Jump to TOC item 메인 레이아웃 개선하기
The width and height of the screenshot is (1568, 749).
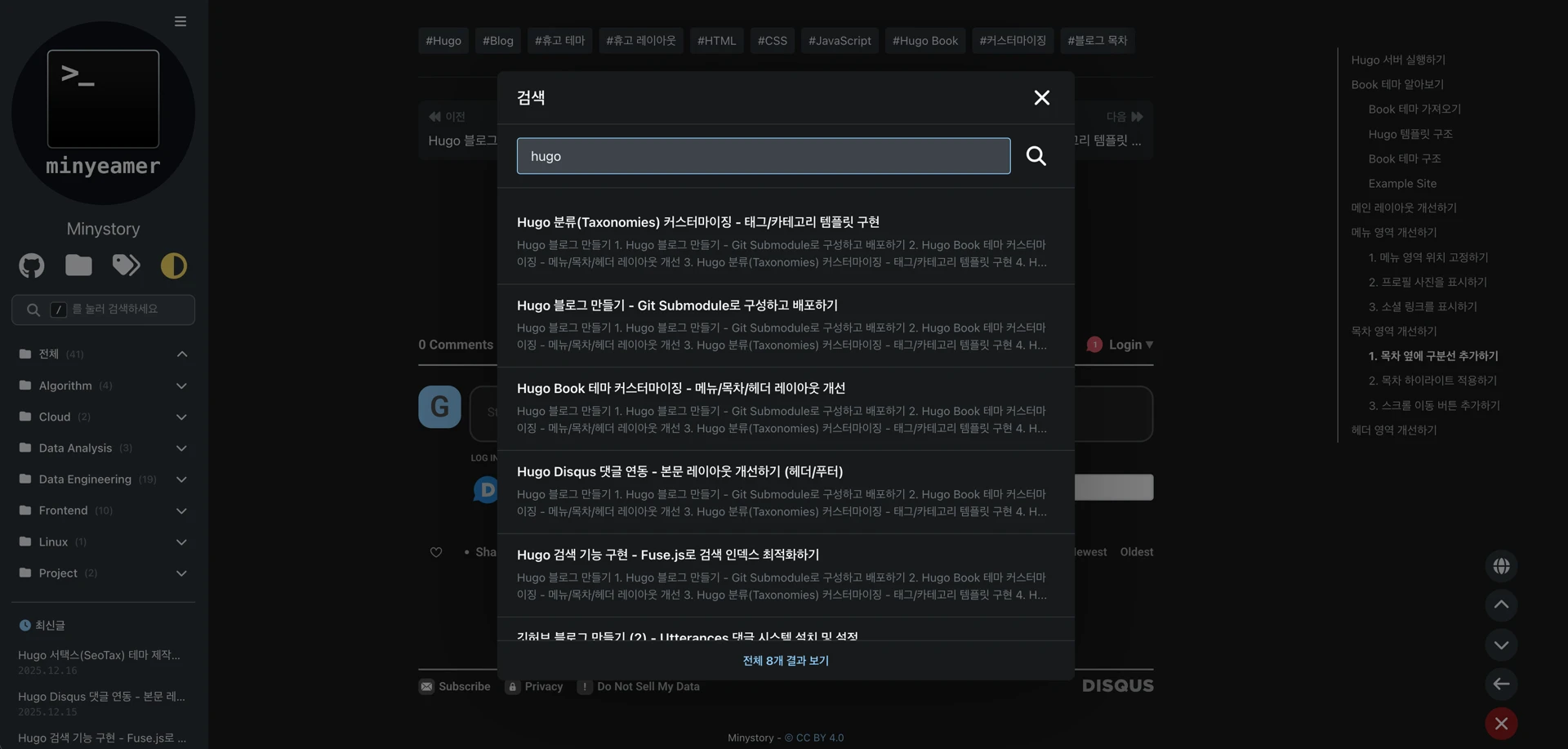(1404, 207)
